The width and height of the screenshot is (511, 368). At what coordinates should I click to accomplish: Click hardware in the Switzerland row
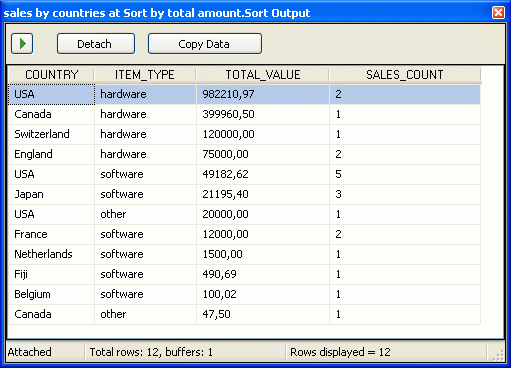tap(145, 134)
